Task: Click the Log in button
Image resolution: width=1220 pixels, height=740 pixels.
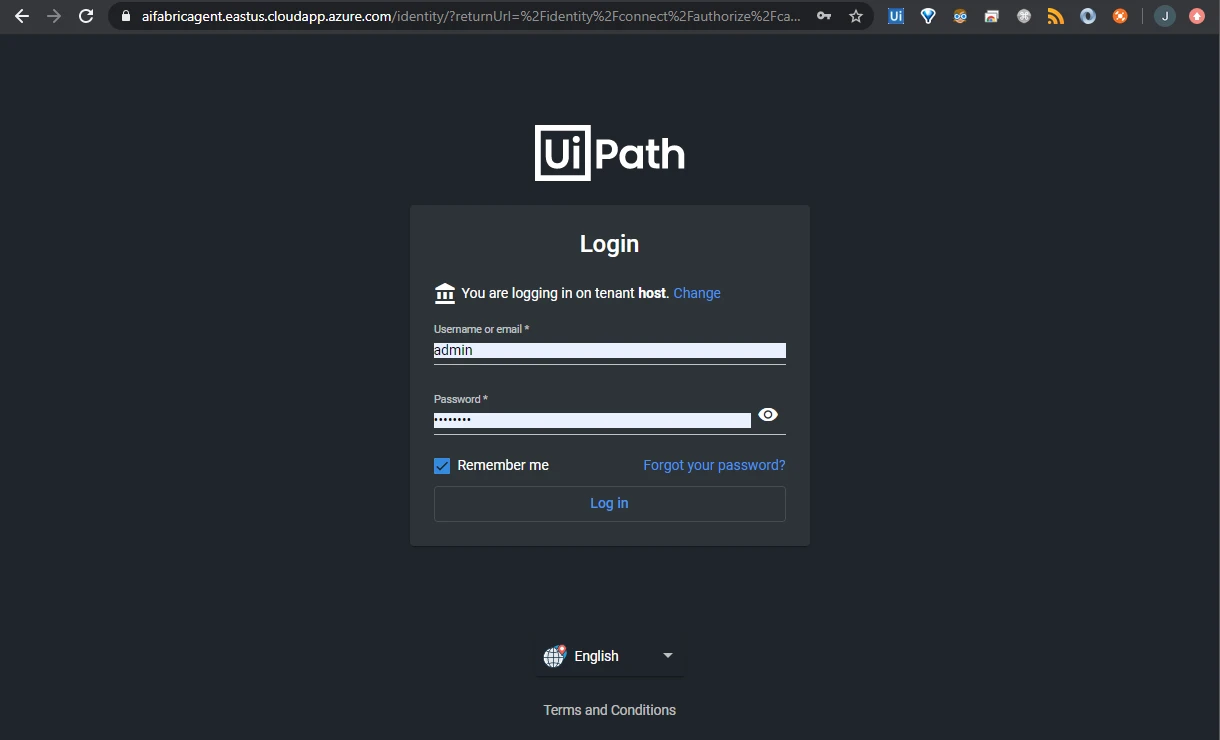Action: tap(610, 503)
